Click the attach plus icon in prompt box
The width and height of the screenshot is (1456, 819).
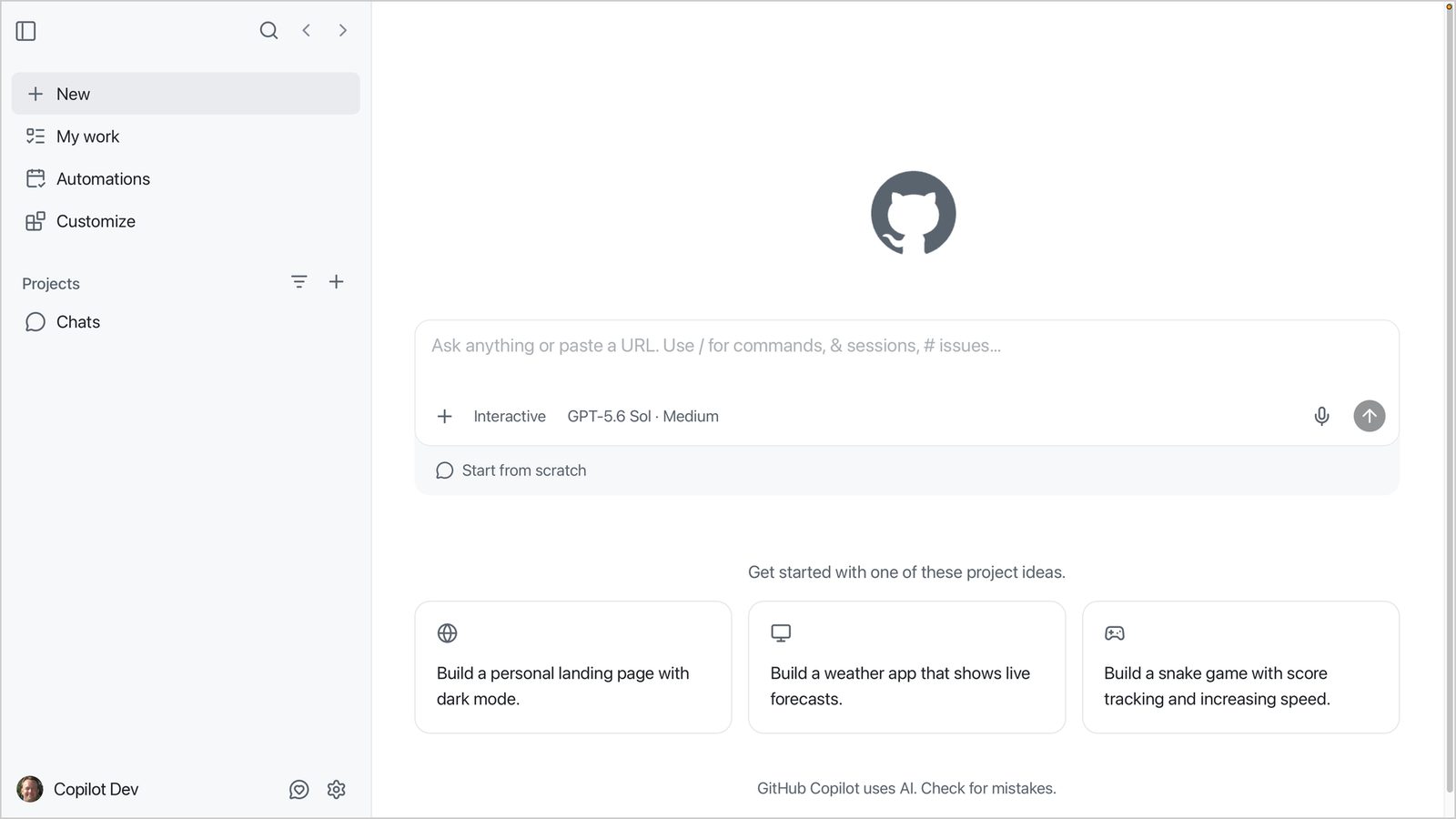coord(445,416)
